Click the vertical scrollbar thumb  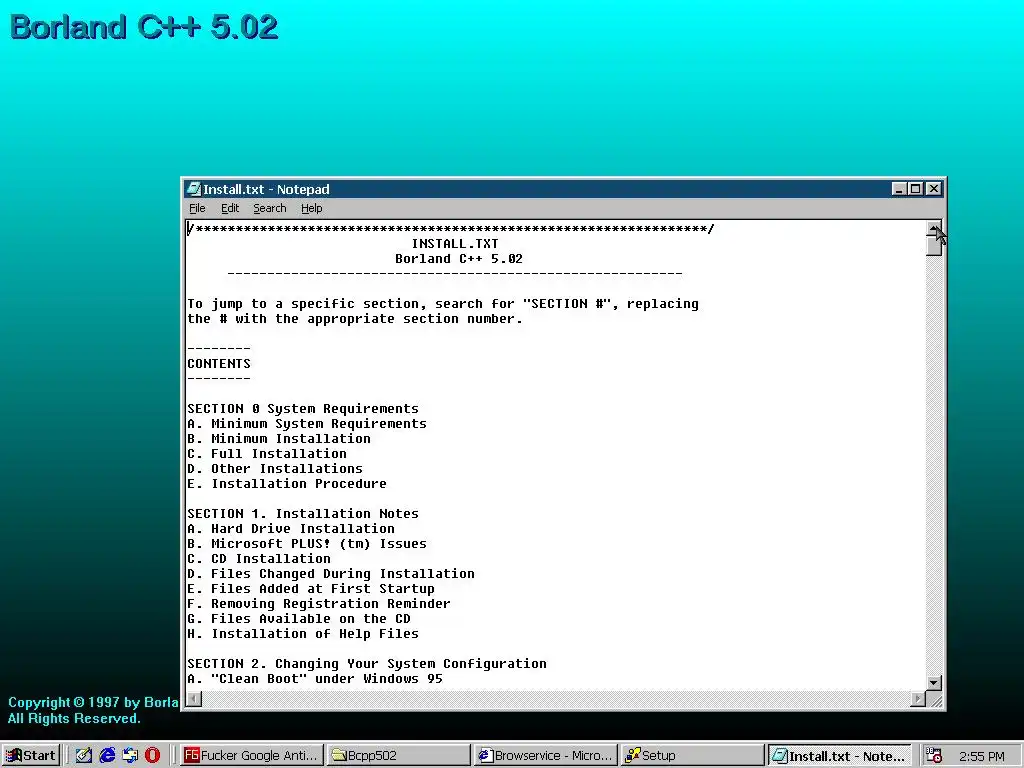934,246
